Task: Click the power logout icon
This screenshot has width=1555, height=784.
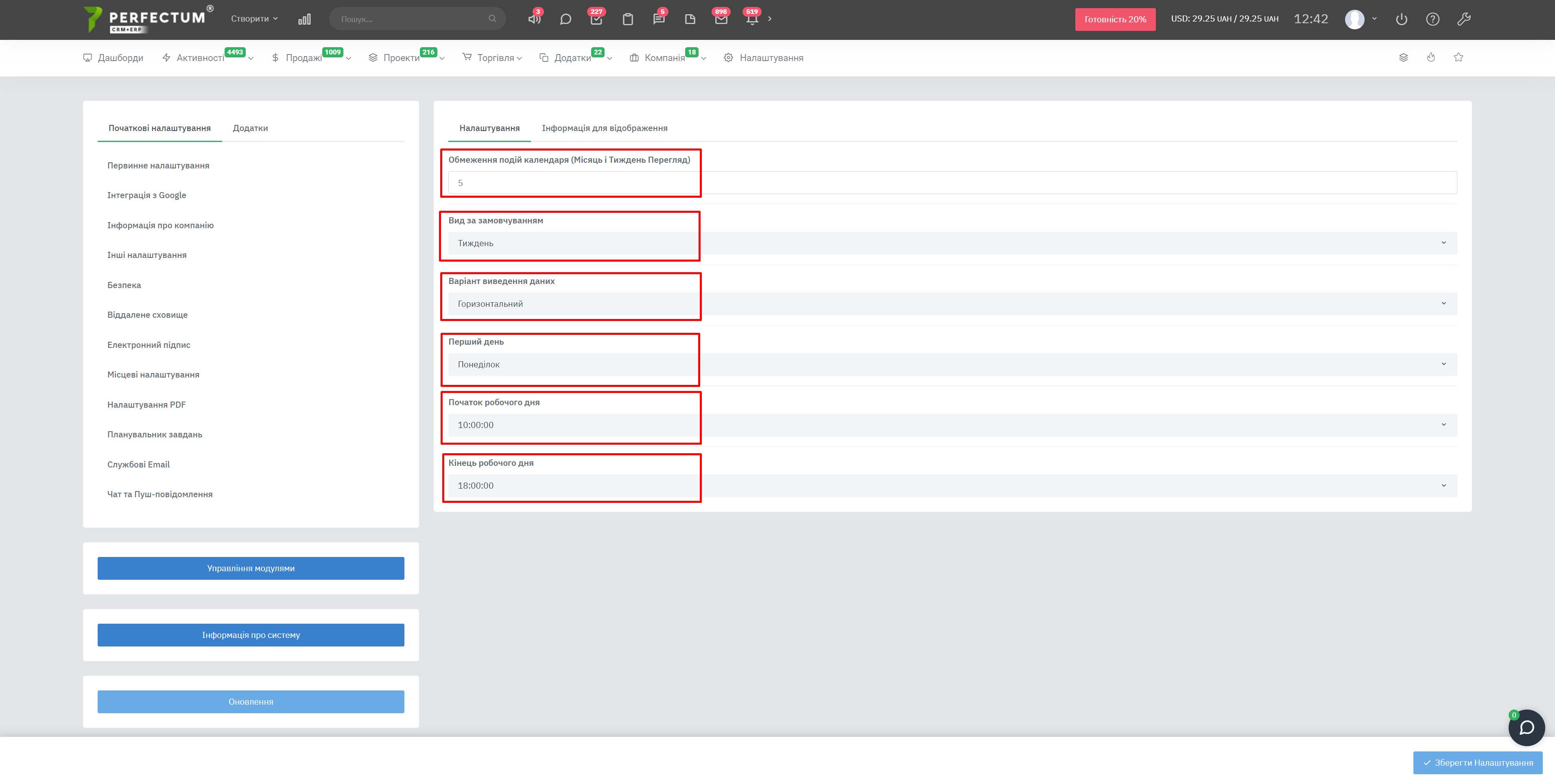Action: click(x=1401, y=19)
